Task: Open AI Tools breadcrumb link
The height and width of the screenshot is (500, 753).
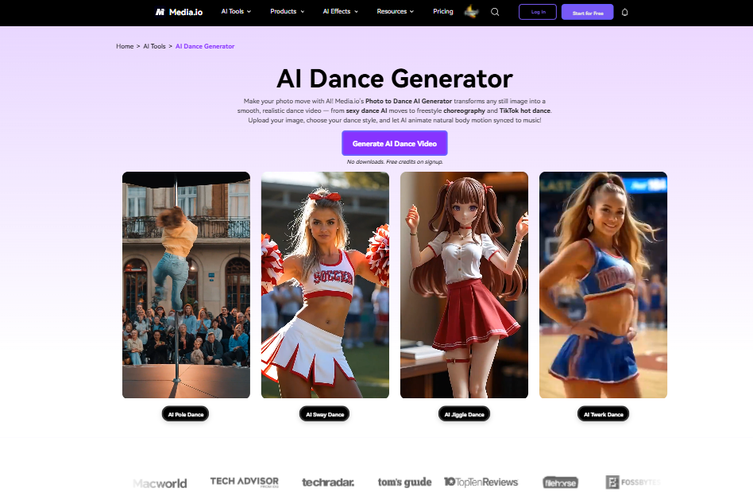Action: coord(154,46)
